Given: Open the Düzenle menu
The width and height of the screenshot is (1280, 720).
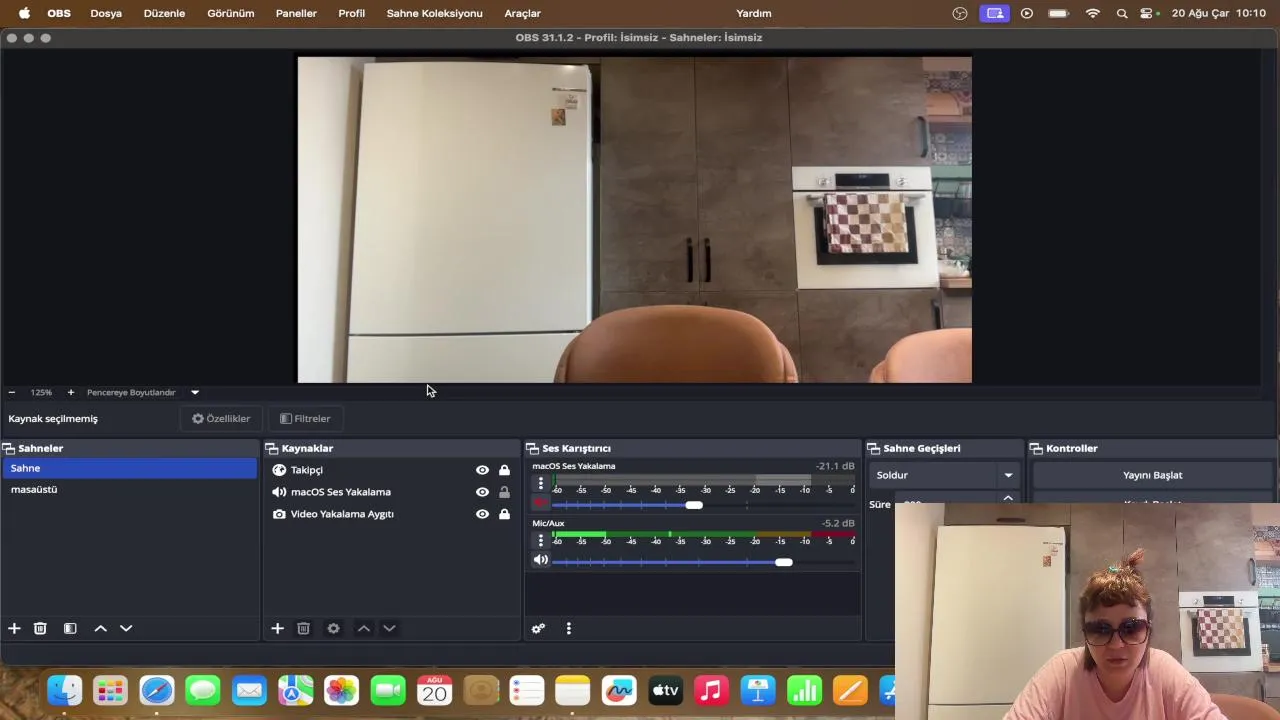Looking at the screenshot, I should coord(164,13).
